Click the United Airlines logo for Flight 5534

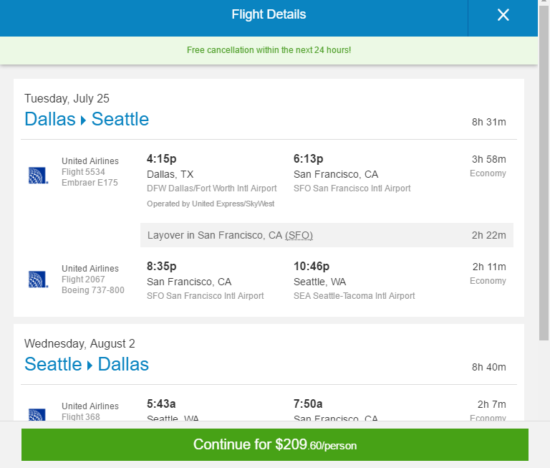pyautogui.click(x=38, y=175)
